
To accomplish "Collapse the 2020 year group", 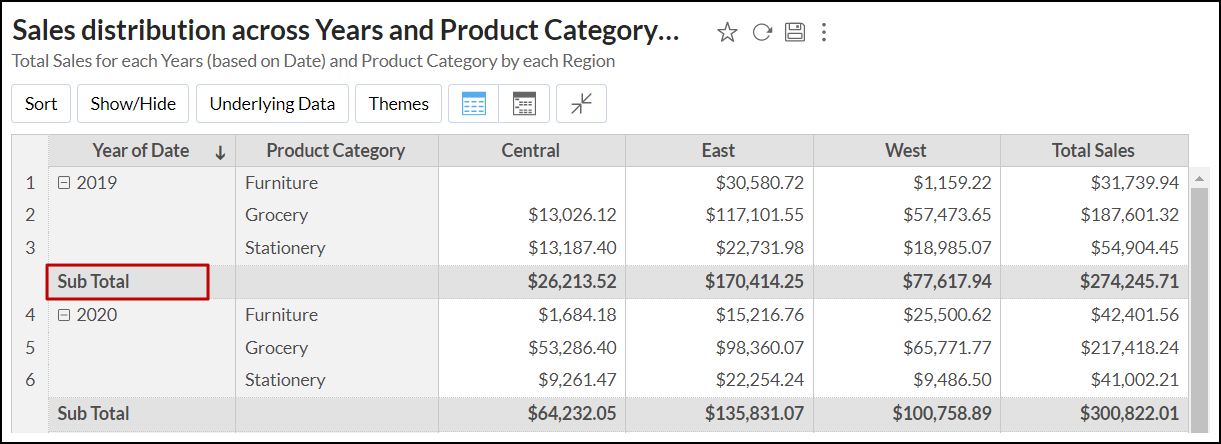I will pyautogui.click(x=63, y=315).
